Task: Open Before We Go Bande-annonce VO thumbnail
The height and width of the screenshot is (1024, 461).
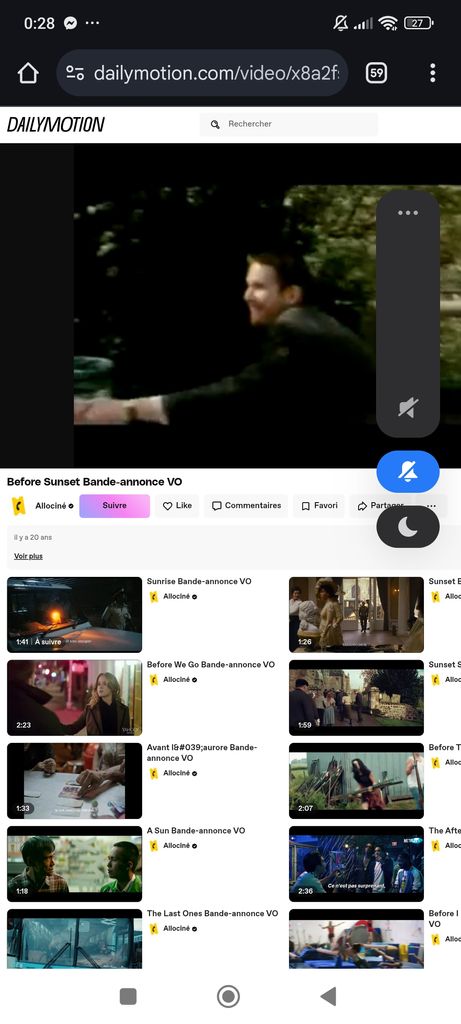Action: click(74, 697)
